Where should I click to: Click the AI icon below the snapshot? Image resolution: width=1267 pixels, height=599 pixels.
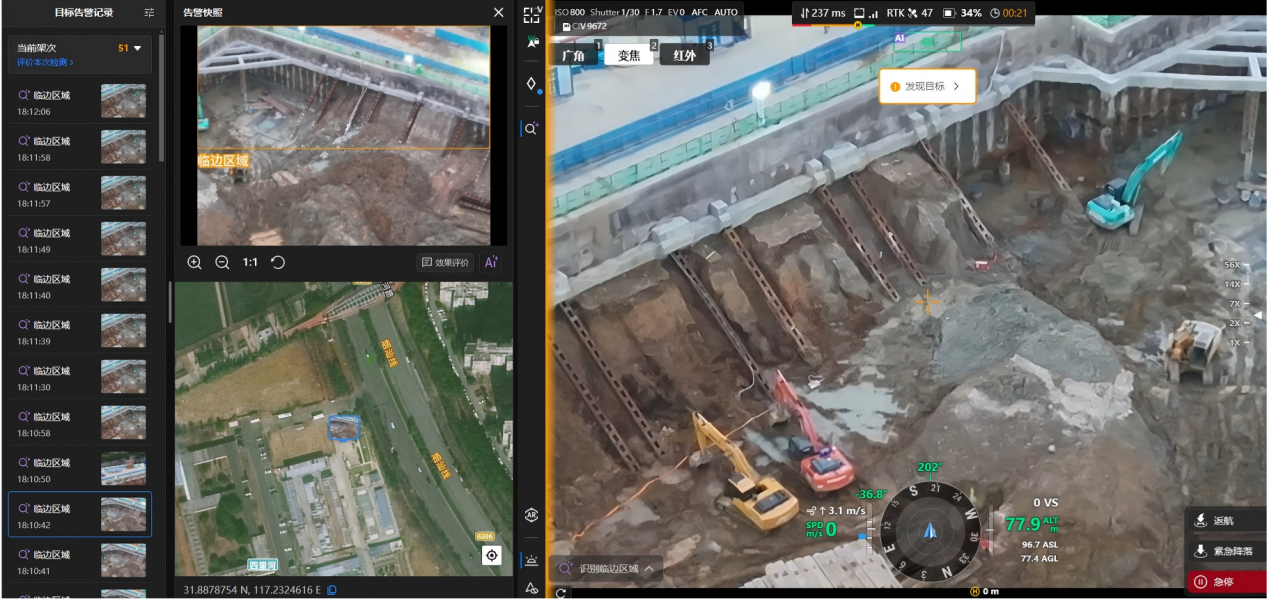(x=490, y=262)
